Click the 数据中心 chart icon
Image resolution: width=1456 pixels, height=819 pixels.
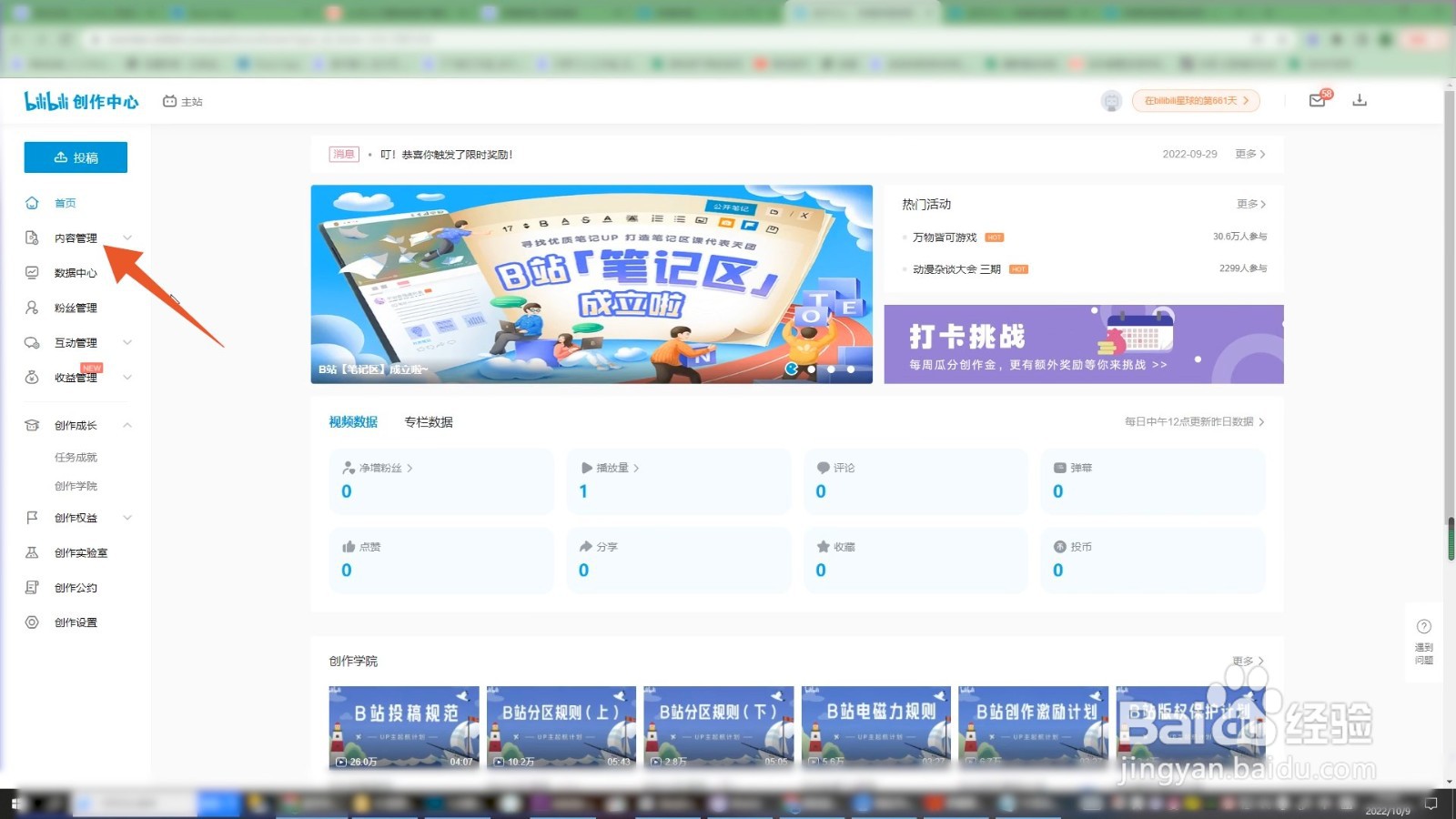(32, 272)
